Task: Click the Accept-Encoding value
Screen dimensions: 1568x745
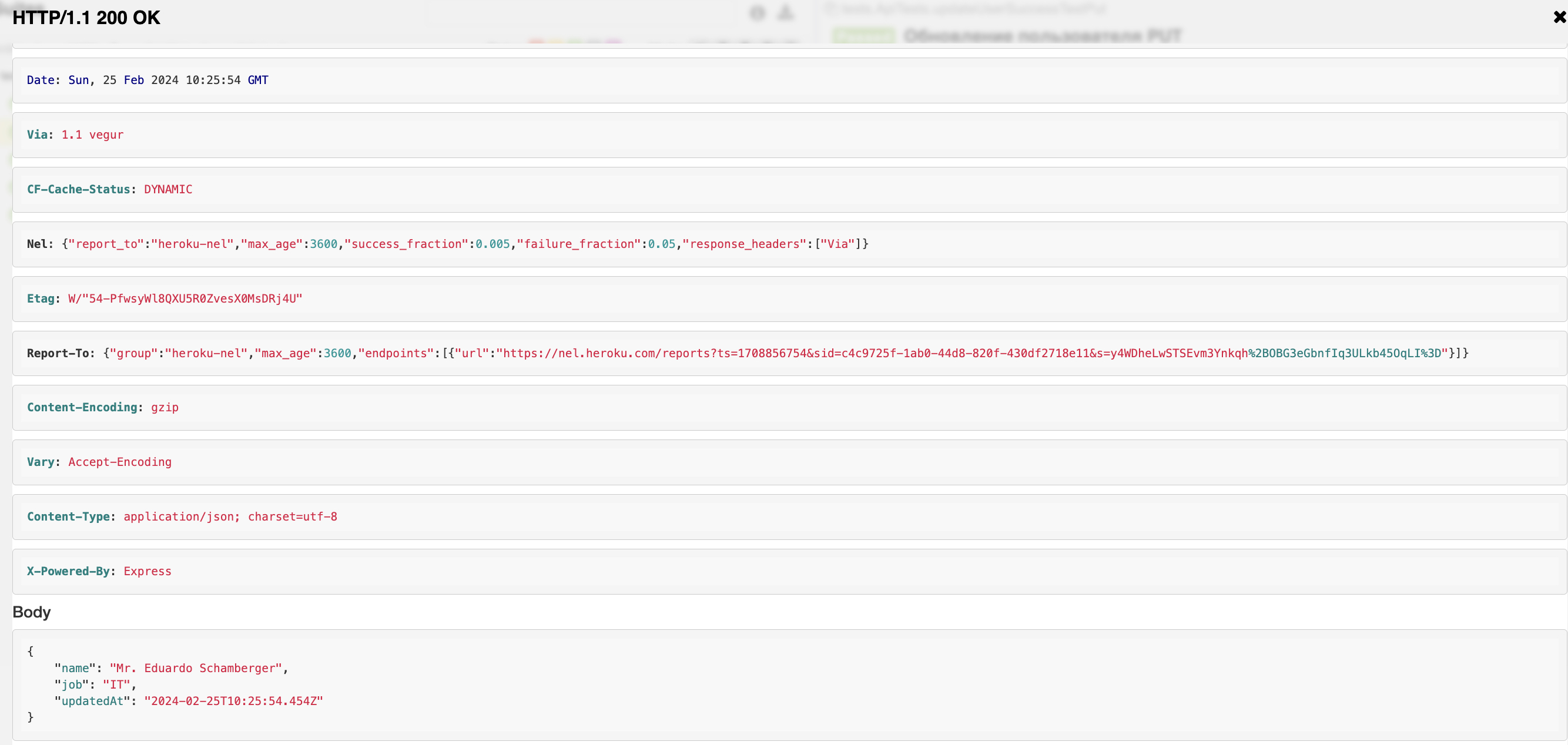Action: click(x=120, y=462)
